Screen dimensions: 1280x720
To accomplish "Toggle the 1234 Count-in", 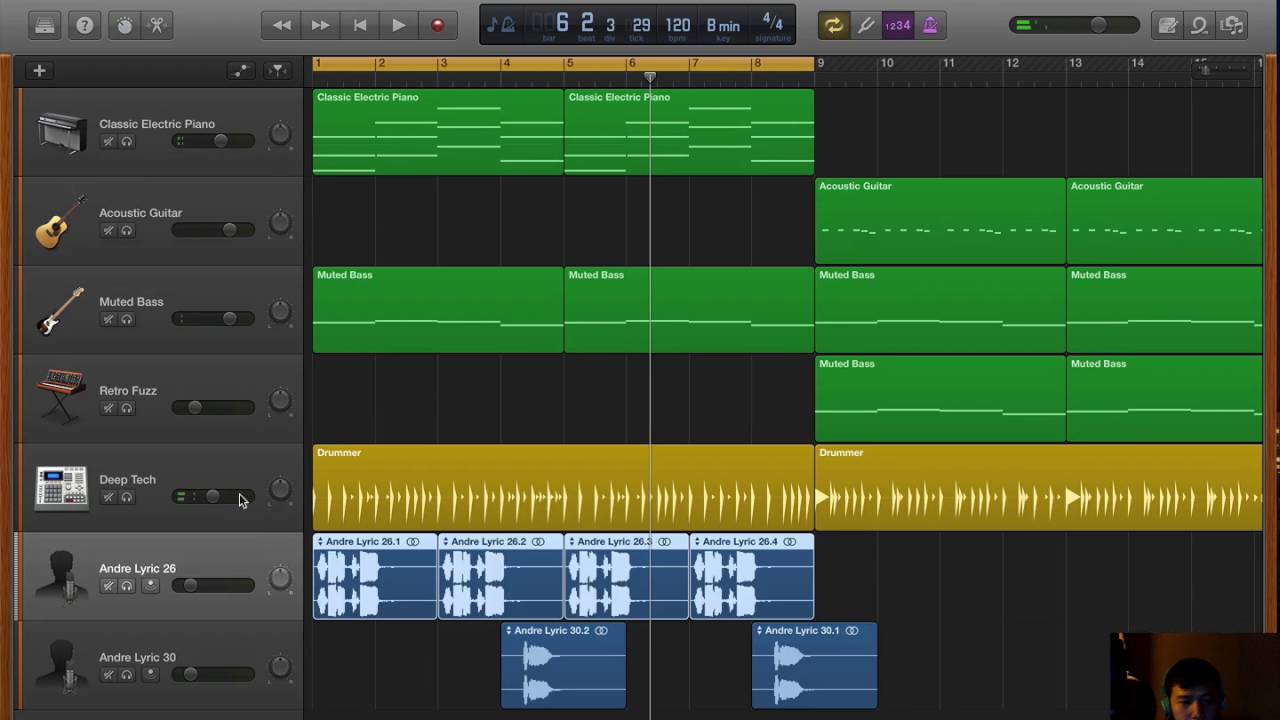I will pyautogui.click(x=898, y=25).
